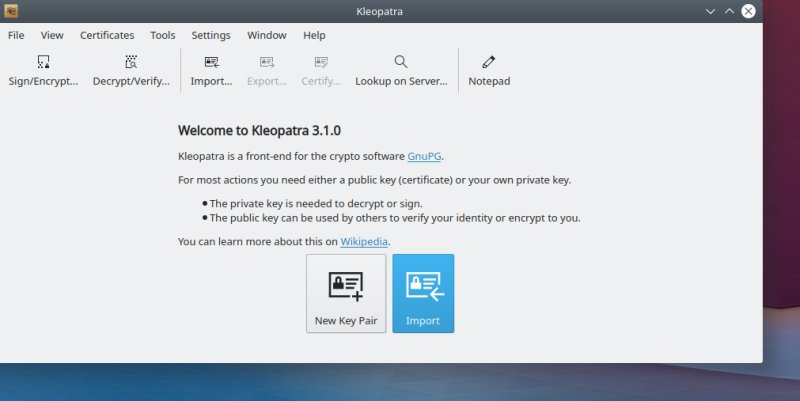Image resolution: width=800 pixels, height=401 pixels.
Task: Open the Window menu
Action: click(x=267, y=35)
